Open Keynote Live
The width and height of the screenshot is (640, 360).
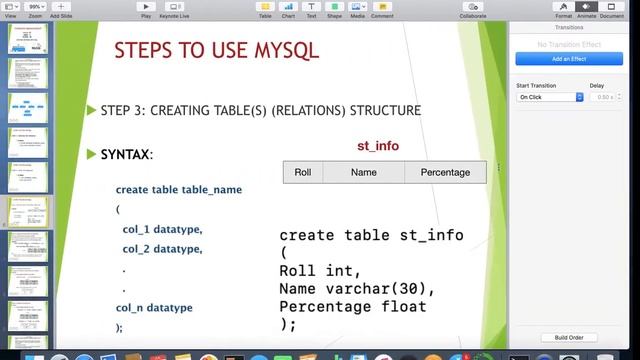[x=174, y=7]
